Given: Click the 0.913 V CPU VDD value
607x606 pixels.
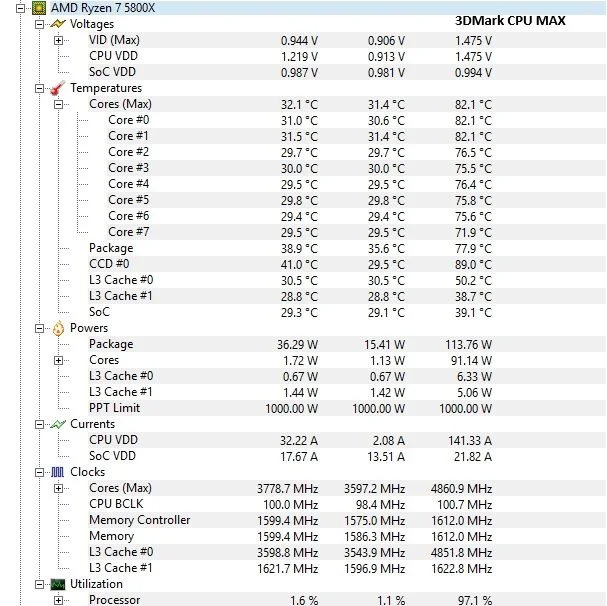Looking at the screenshot, I should pos(386,57).
